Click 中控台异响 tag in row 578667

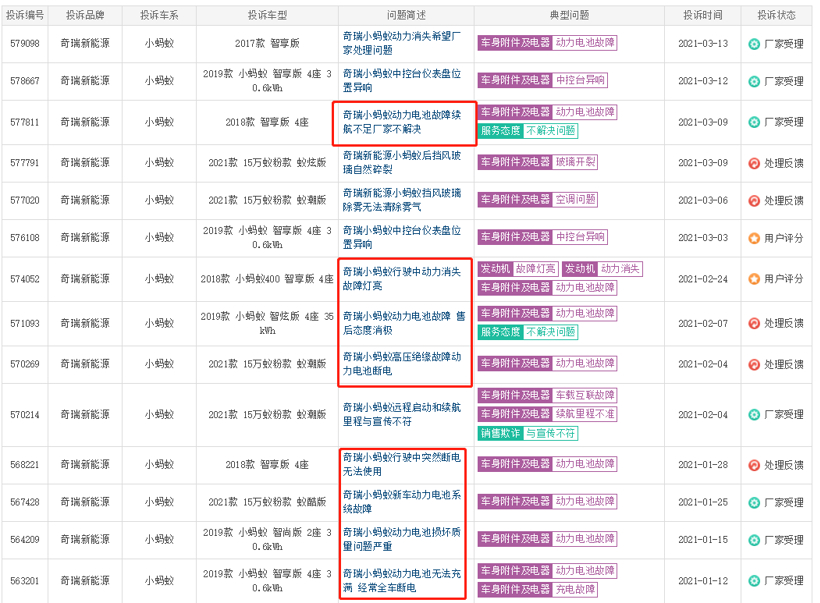point(580,80)
